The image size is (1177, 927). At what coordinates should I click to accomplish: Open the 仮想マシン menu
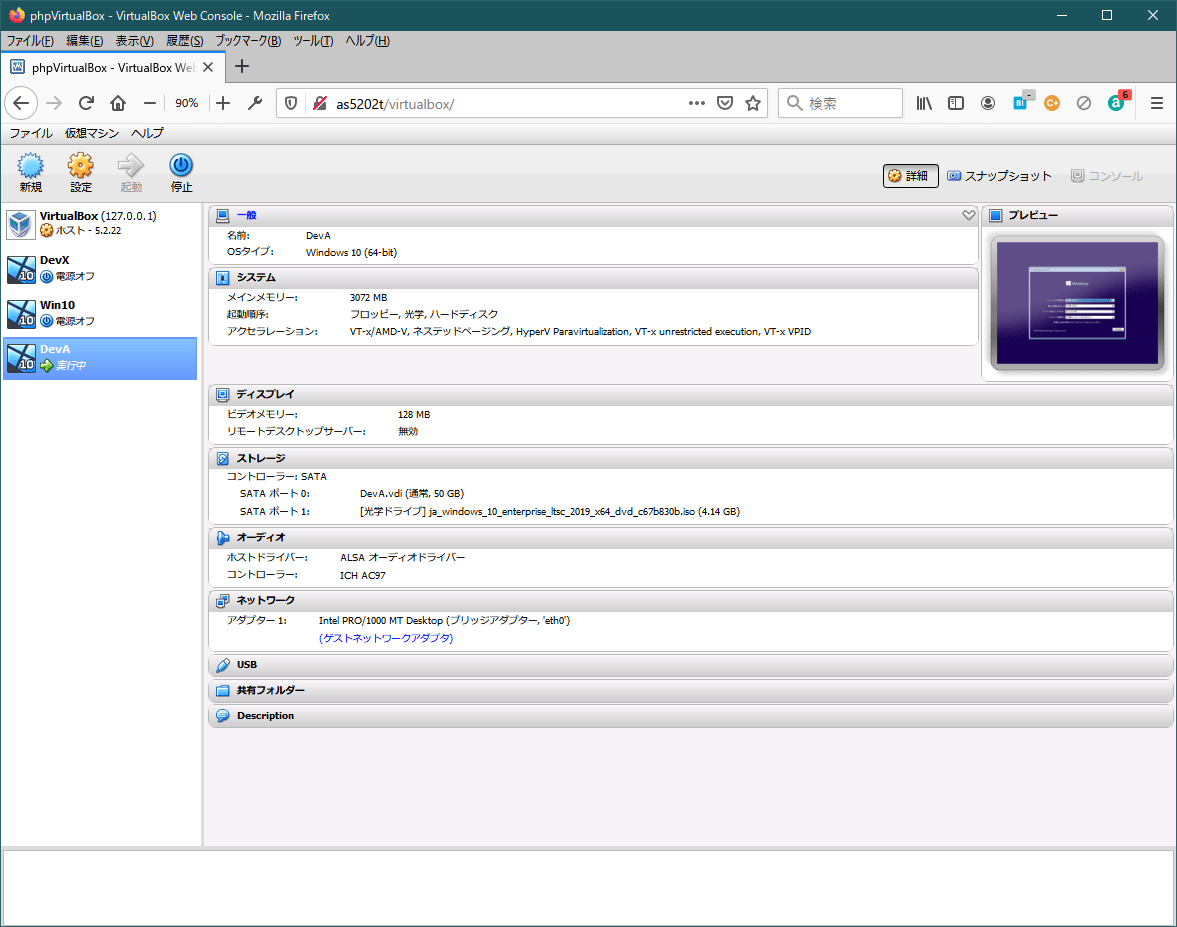pyautogui.click(x=92, y=133)
